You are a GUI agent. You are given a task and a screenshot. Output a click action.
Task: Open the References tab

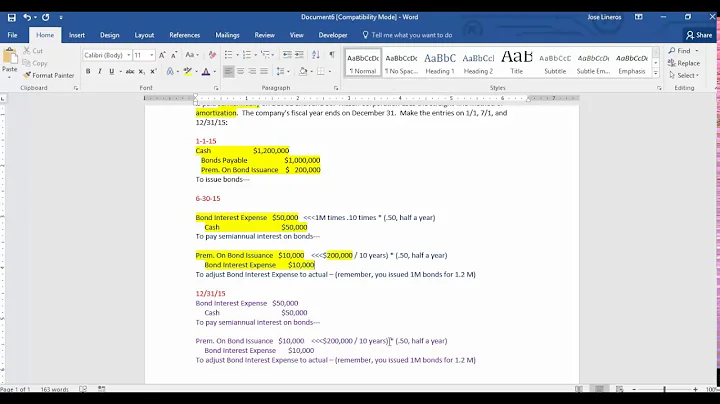tap(185, 35)
